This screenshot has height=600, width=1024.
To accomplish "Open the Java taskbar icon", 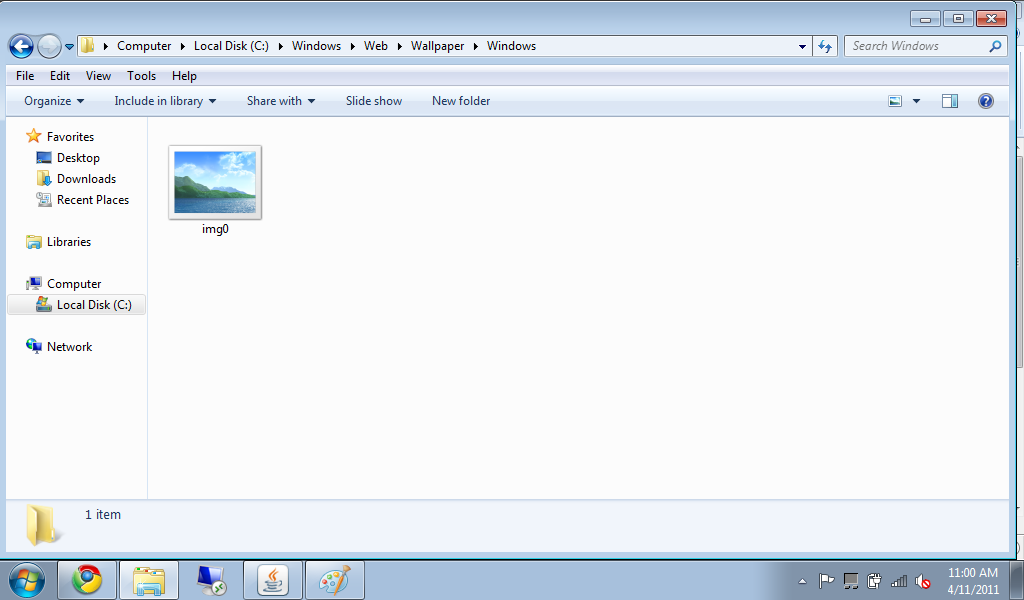I will (x=273, y=579).
